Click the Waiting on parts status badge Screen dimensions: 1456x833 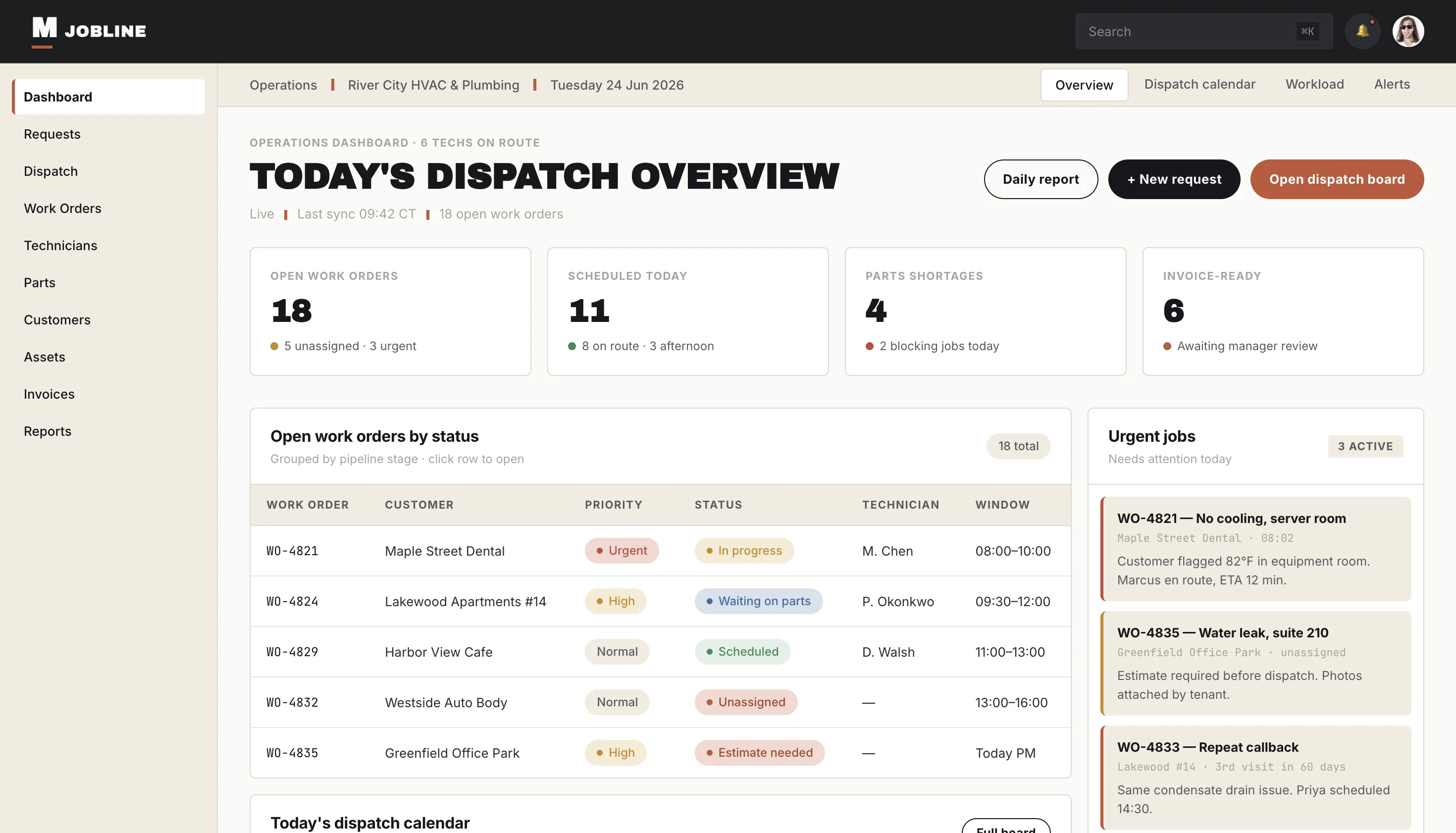759,601
